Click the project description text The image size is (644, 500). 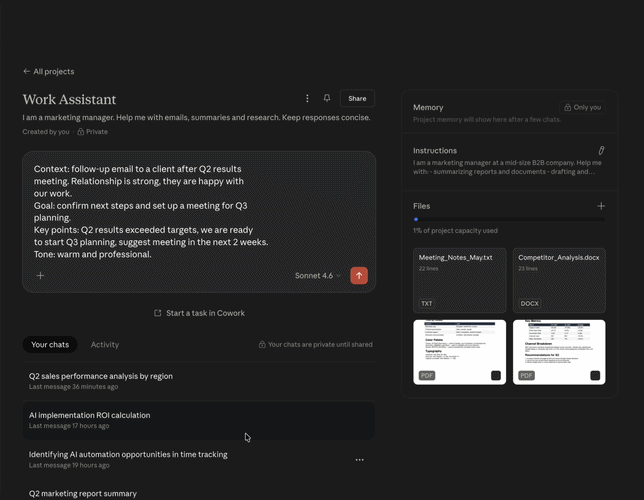click(x=196, y=118)
